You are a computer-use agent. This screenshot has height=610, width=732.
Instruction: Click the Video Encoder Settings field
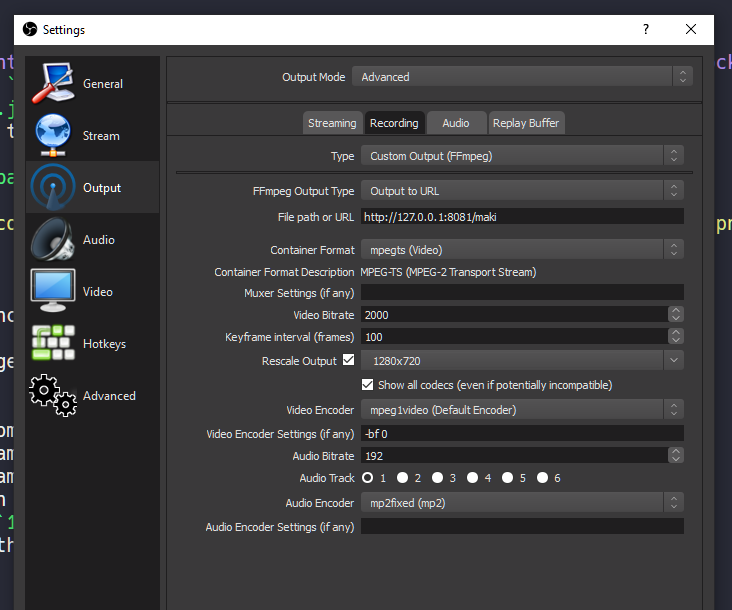[522, 433]
